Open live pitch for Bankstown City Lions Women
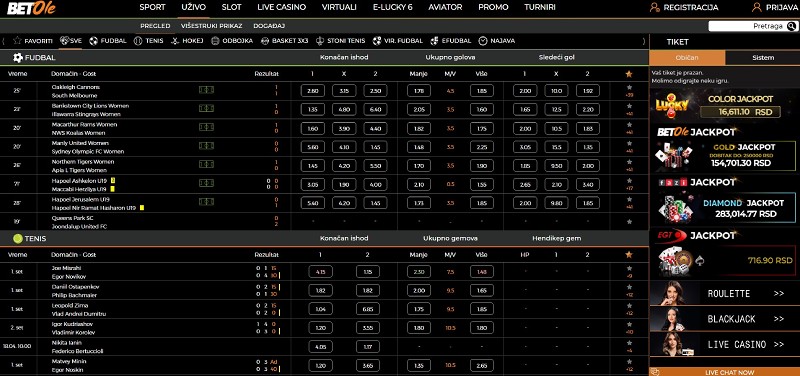800x376 pixels. coord(206,109)
